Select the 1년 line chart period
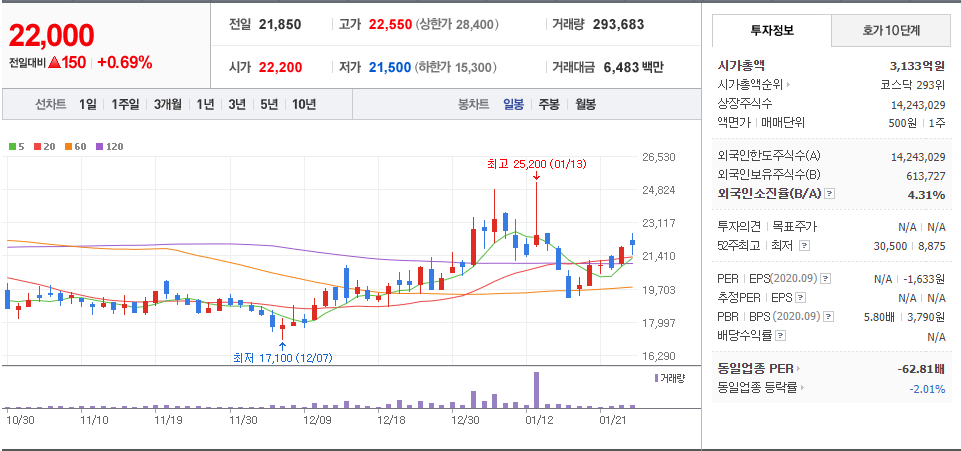 205,104
